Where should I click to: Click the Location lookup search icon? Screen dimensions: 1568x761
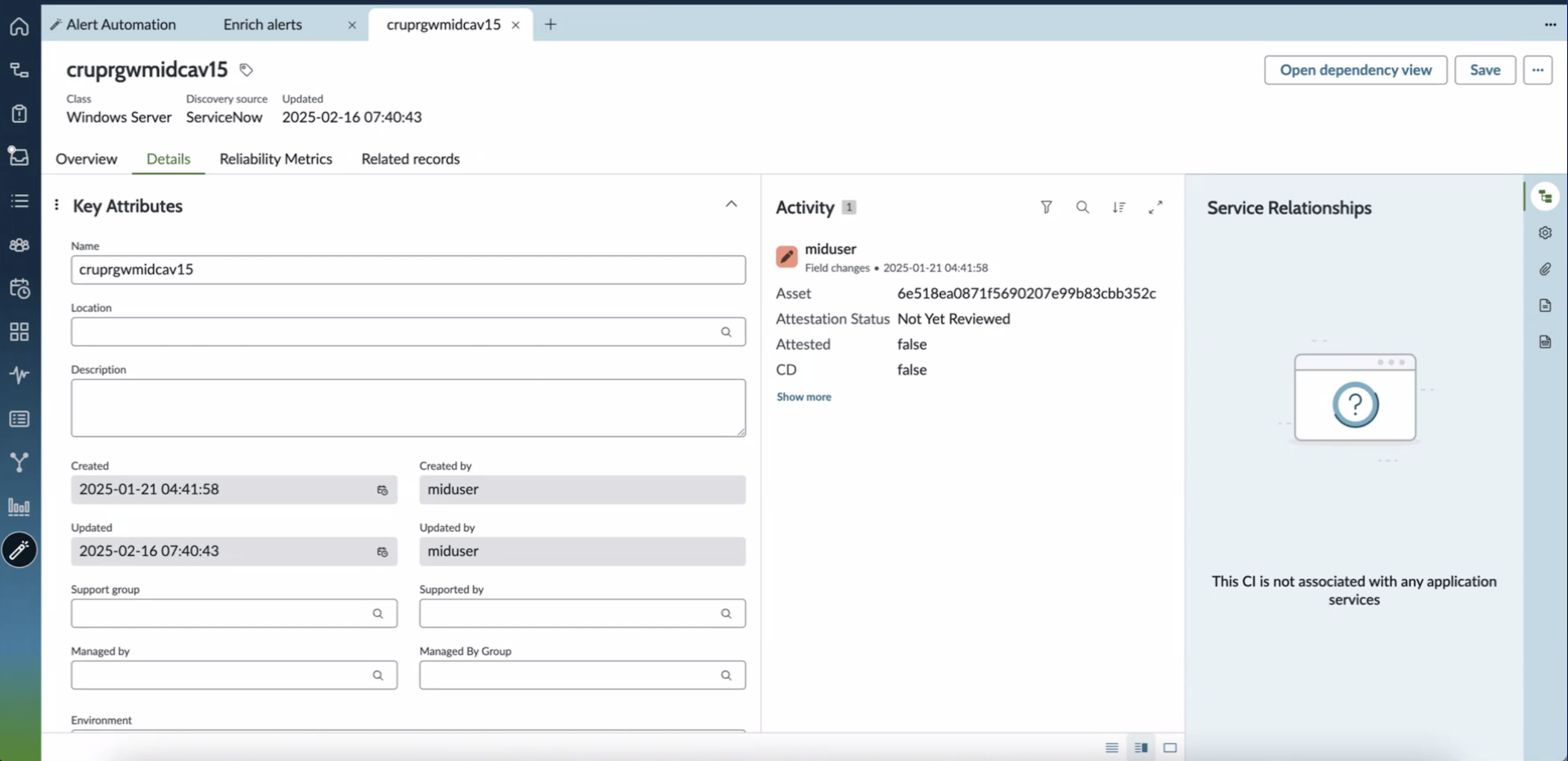pyautogui.click(x=726, y=332)
